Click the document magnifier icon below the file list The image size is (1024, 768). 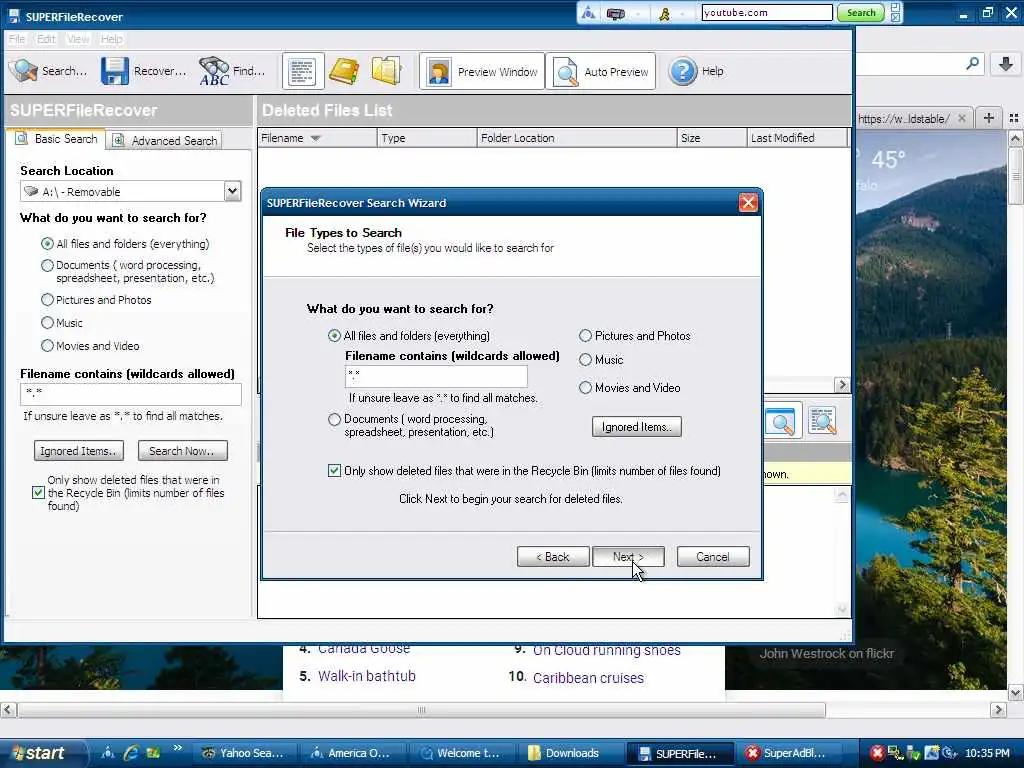(x=822, y=421)
